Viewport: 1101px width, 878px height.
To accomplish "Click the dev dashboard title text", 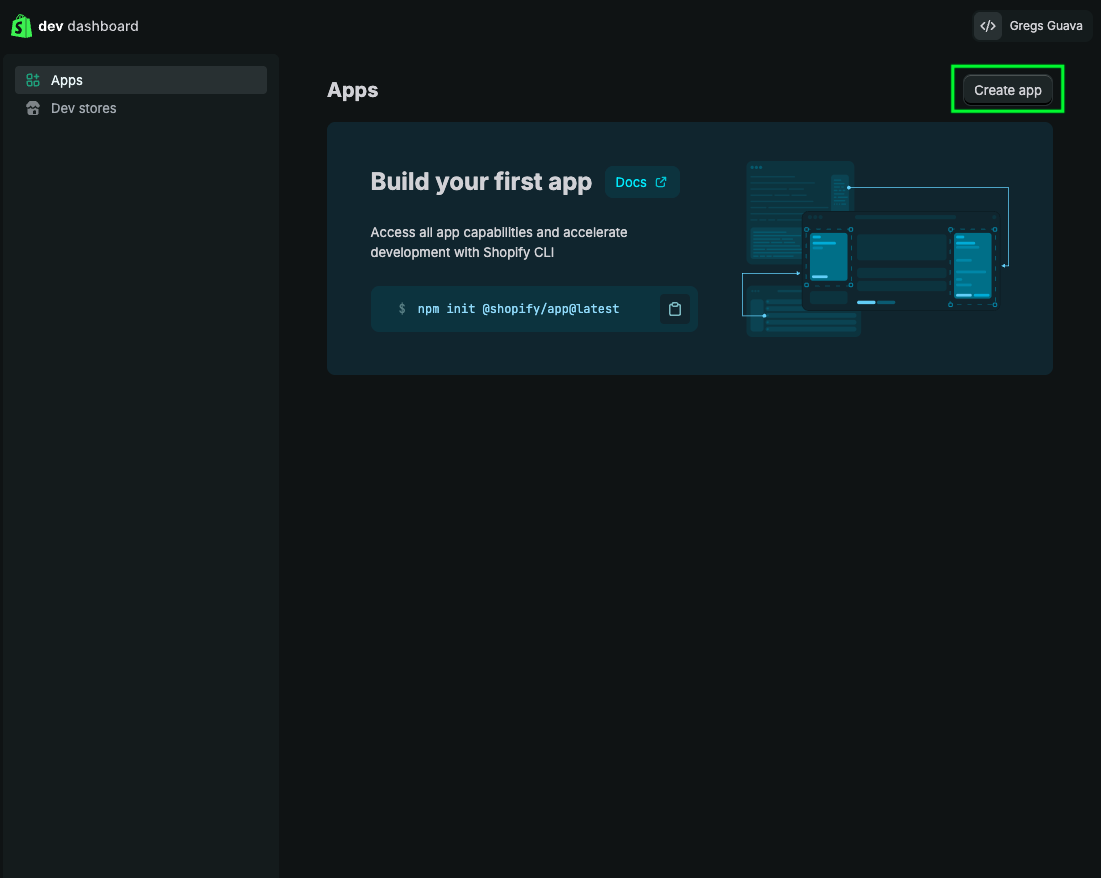I will pos(87,26).
